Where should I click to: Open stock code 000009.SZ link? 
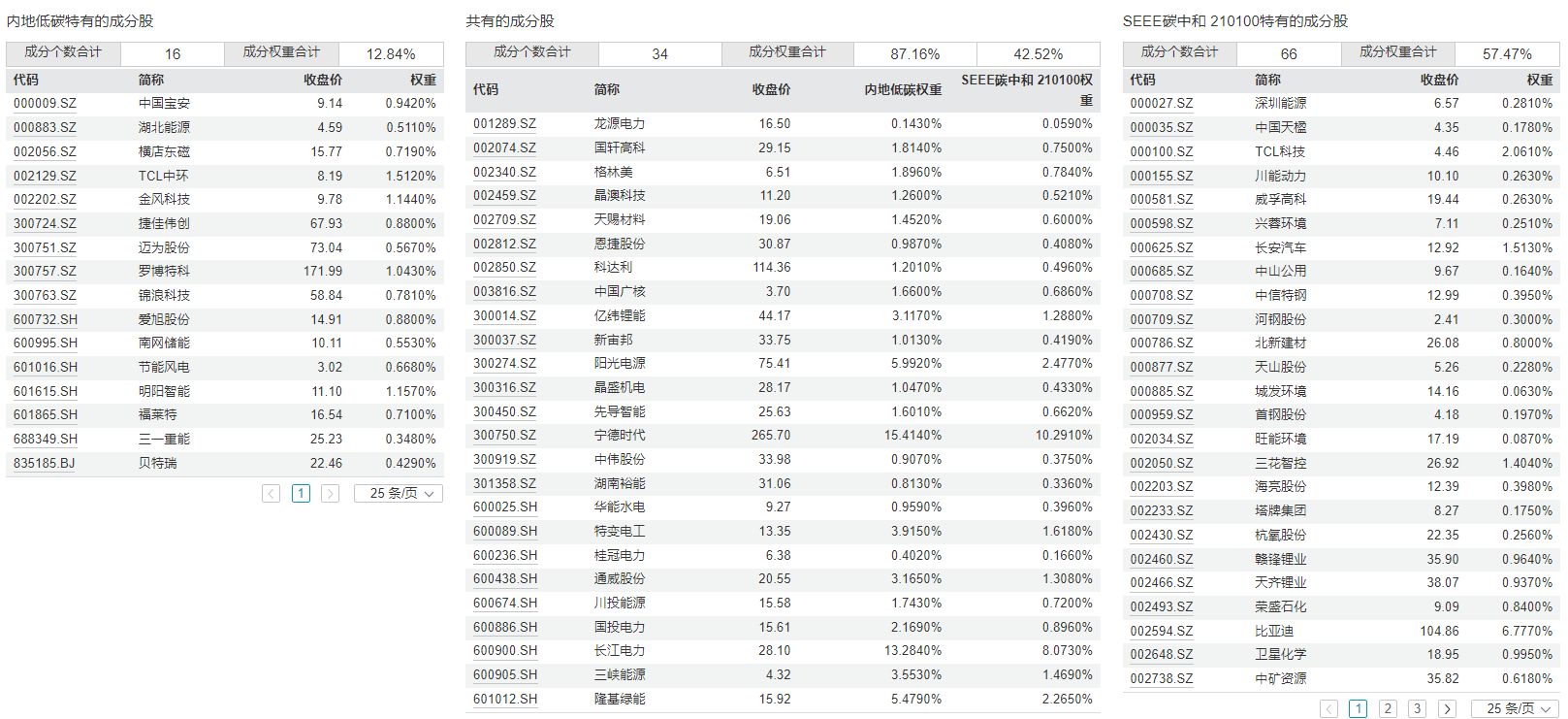tap(45, 103)
